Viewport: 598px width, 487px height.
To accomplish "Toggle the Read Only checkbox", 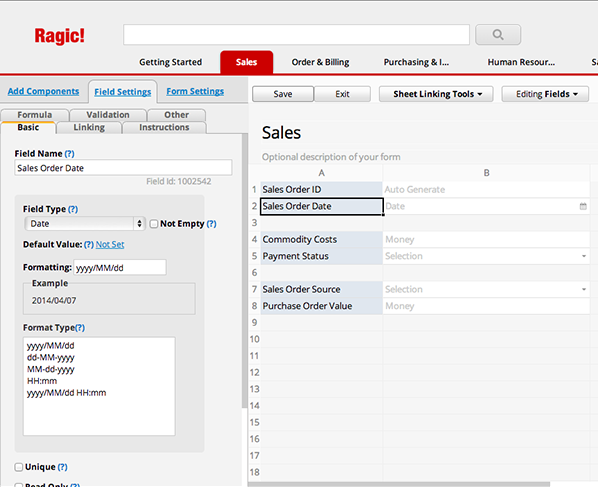I will [19, 484].
